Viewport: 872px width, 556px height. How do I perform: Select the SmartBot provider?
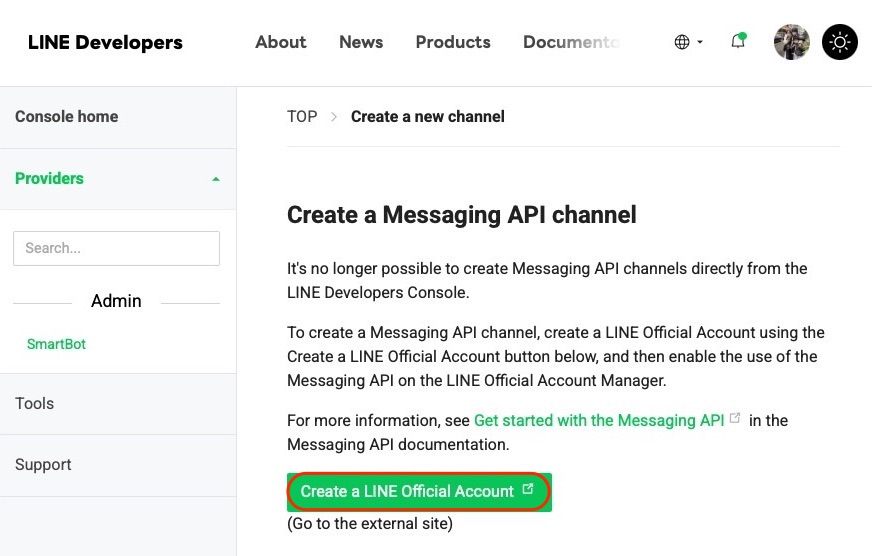click(56, 344)
